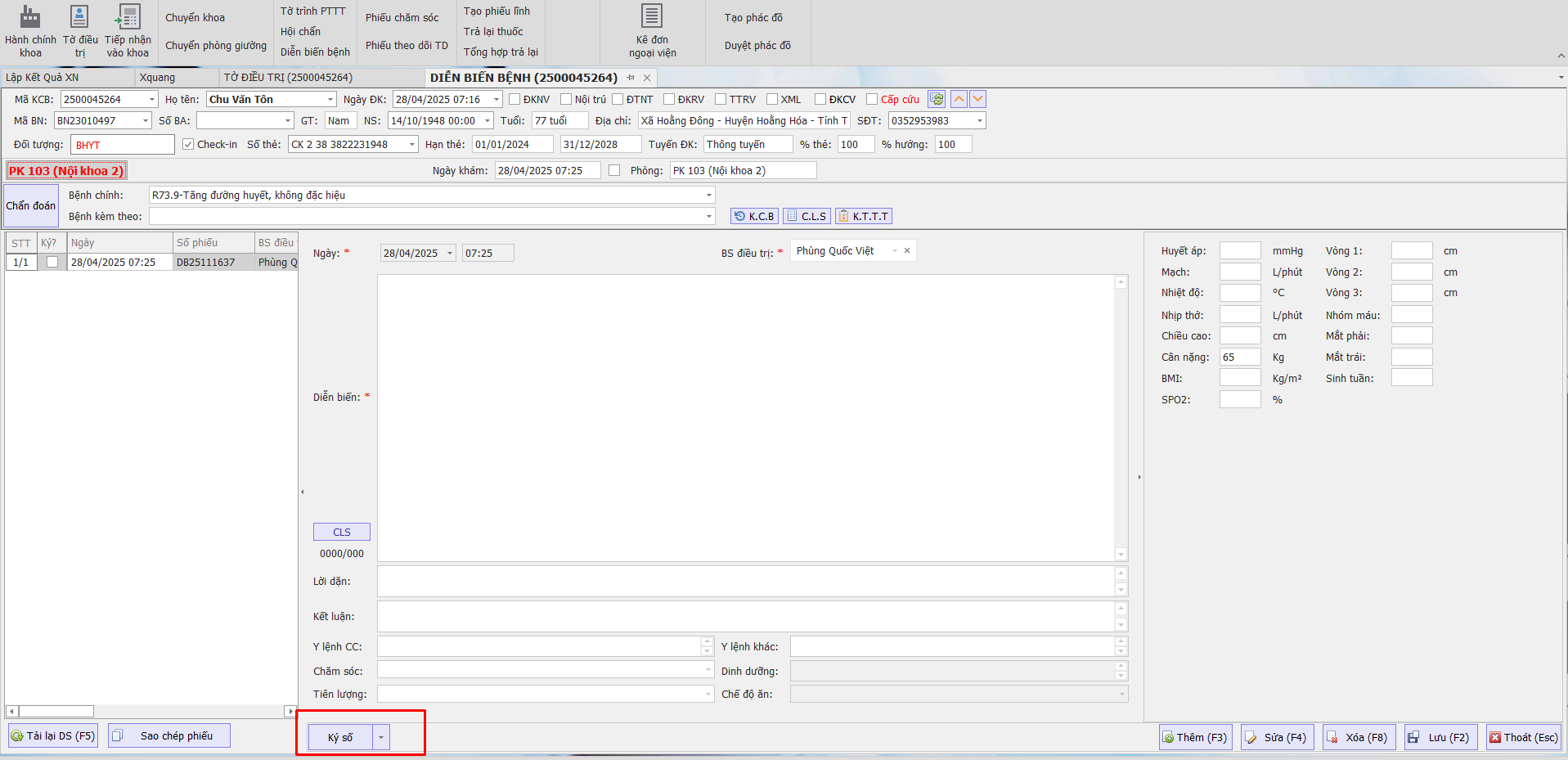The height and width of the screenshot is (760, 1568).
Task: Click green refresh icon beside Cấp cứu
Action: [x=937, y=99]
